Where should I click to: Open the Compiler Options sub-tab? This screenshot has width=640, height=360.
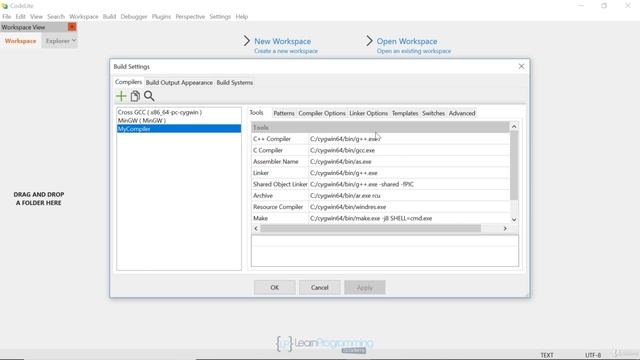pyautogui.click(x=322, y=113)
